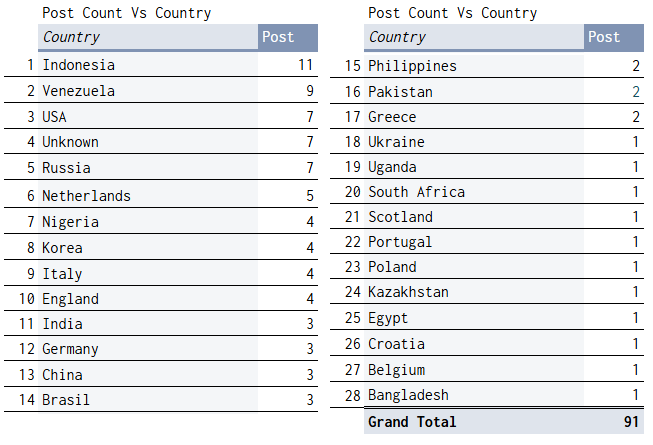Click the Philippines country cell
653x445 pixels.
[x=474, y=66]
